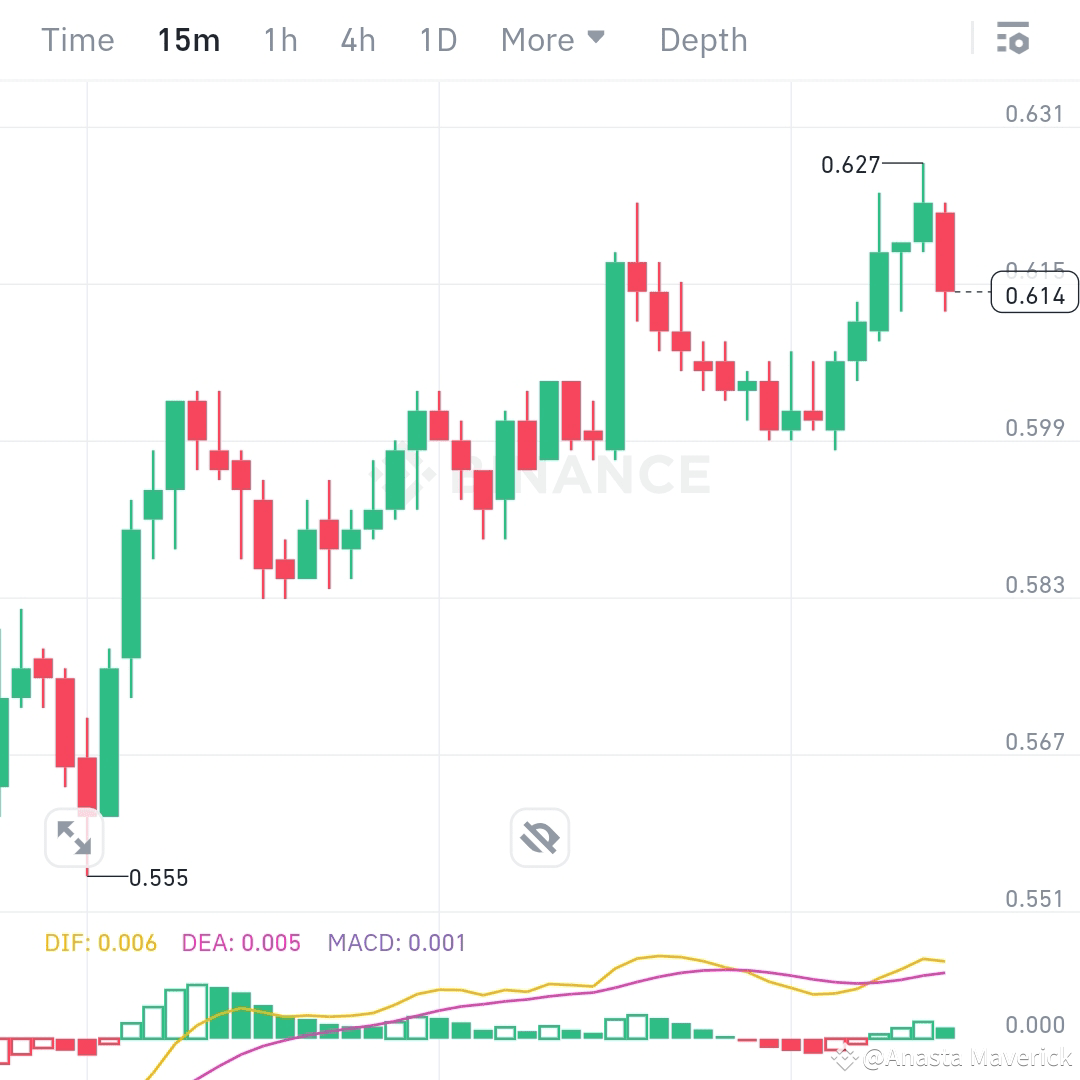Switch to the 4h interval
Screen dimensions: 1080x1080
click(x=357, y=40)
